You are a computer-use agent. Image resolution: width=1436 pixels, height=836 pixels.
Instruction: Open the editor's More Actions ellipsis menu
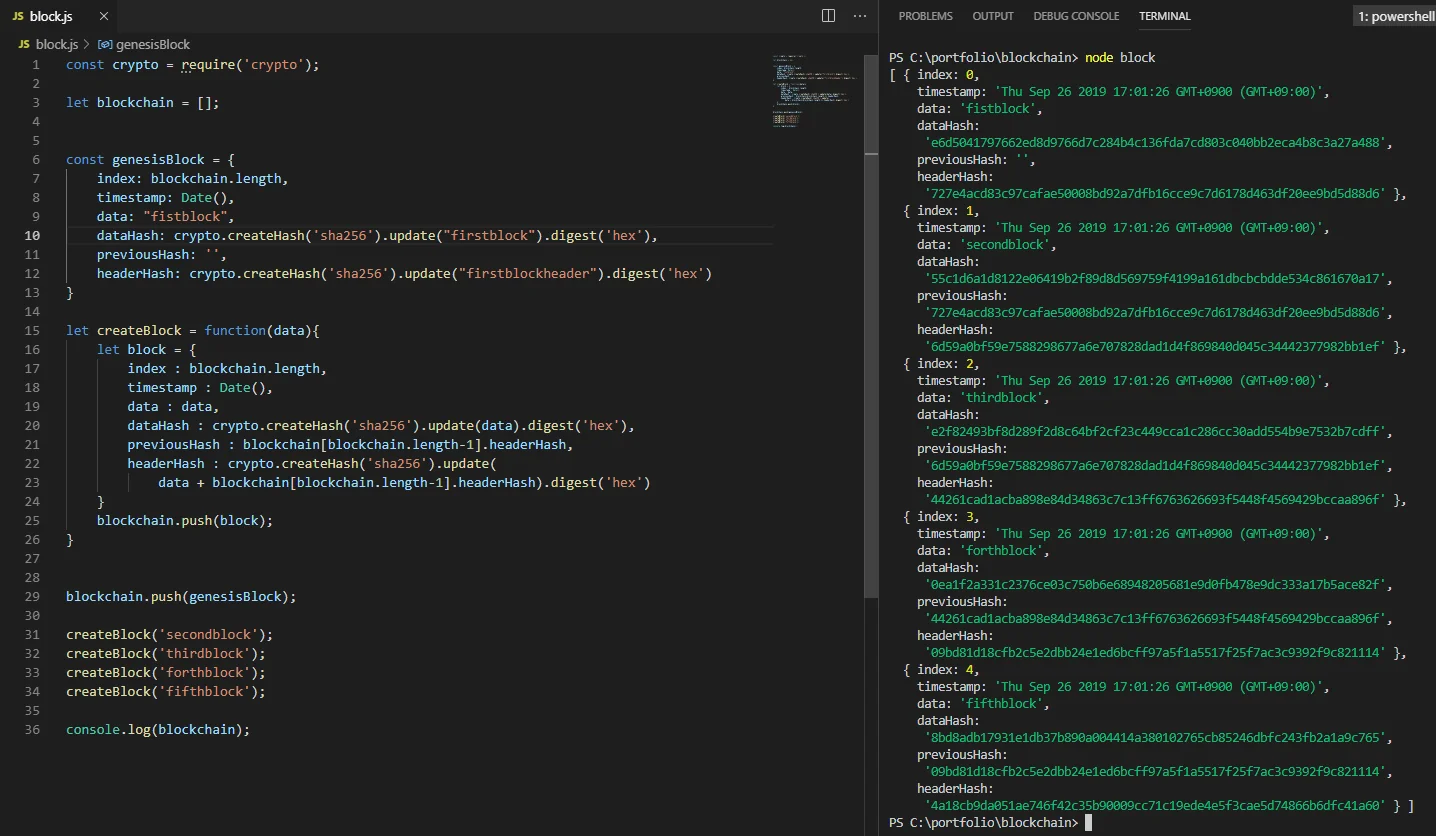(x=860, y=16)
